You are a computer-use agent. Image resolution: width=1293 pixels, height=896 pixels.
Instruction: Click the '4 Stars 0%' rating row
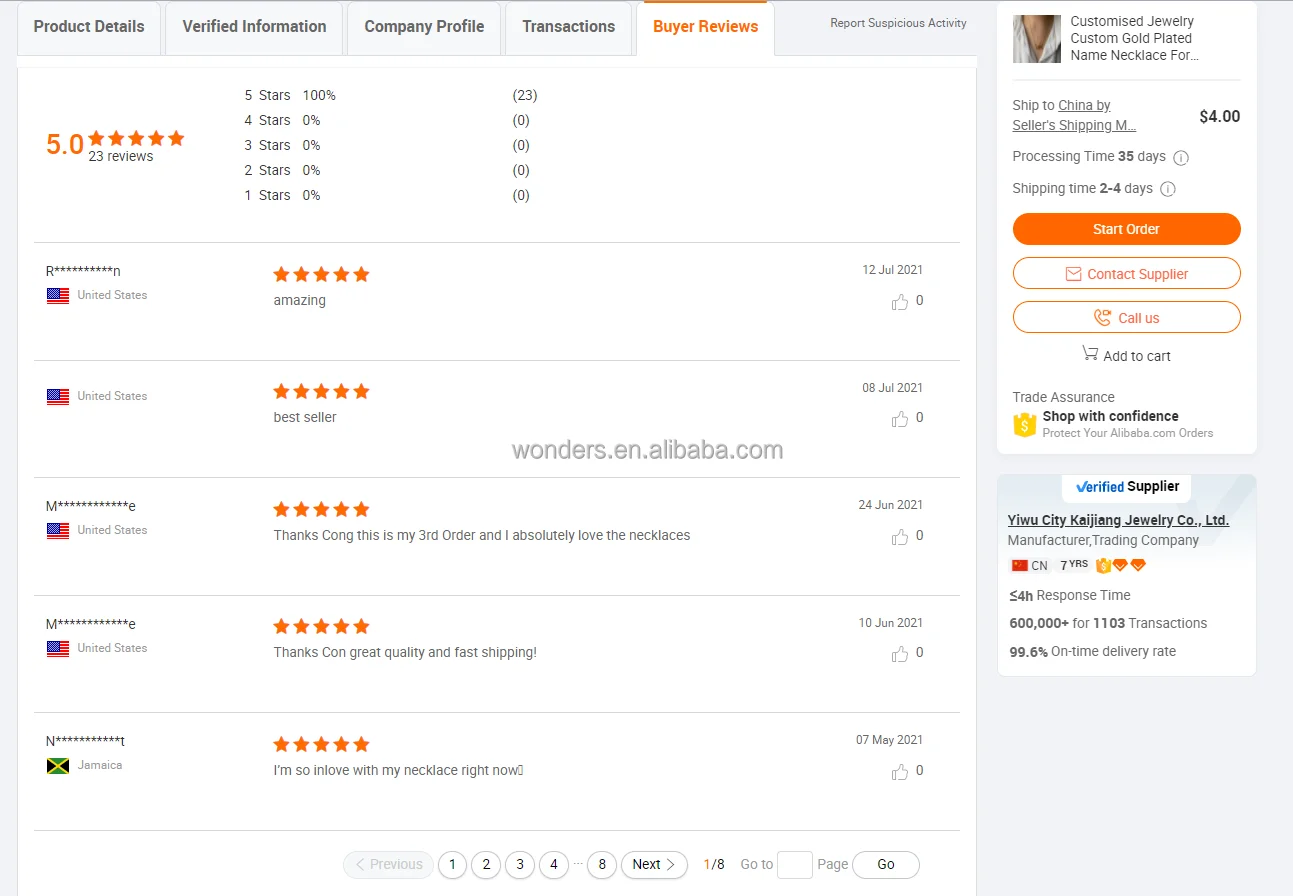(x=387, y=121)
